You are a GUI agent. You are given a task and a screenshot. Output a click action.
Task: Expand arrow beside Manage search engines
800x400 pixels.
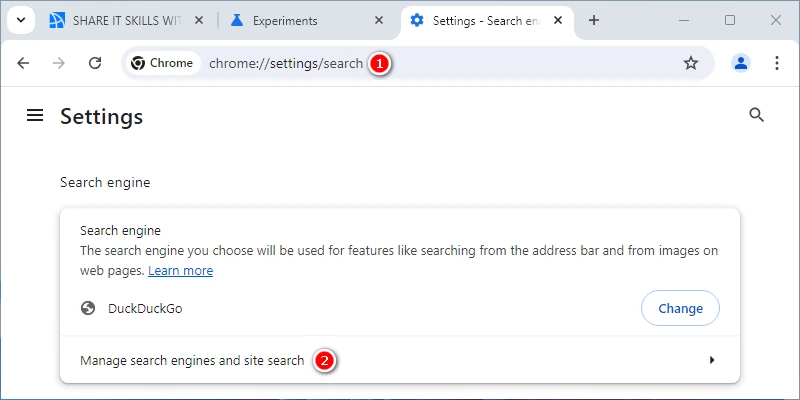pyautogui.click(x=712, y=360)
